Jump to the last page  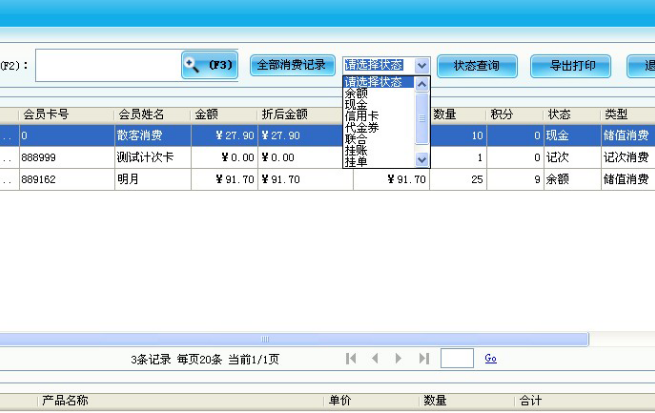(x=424, y=358)
